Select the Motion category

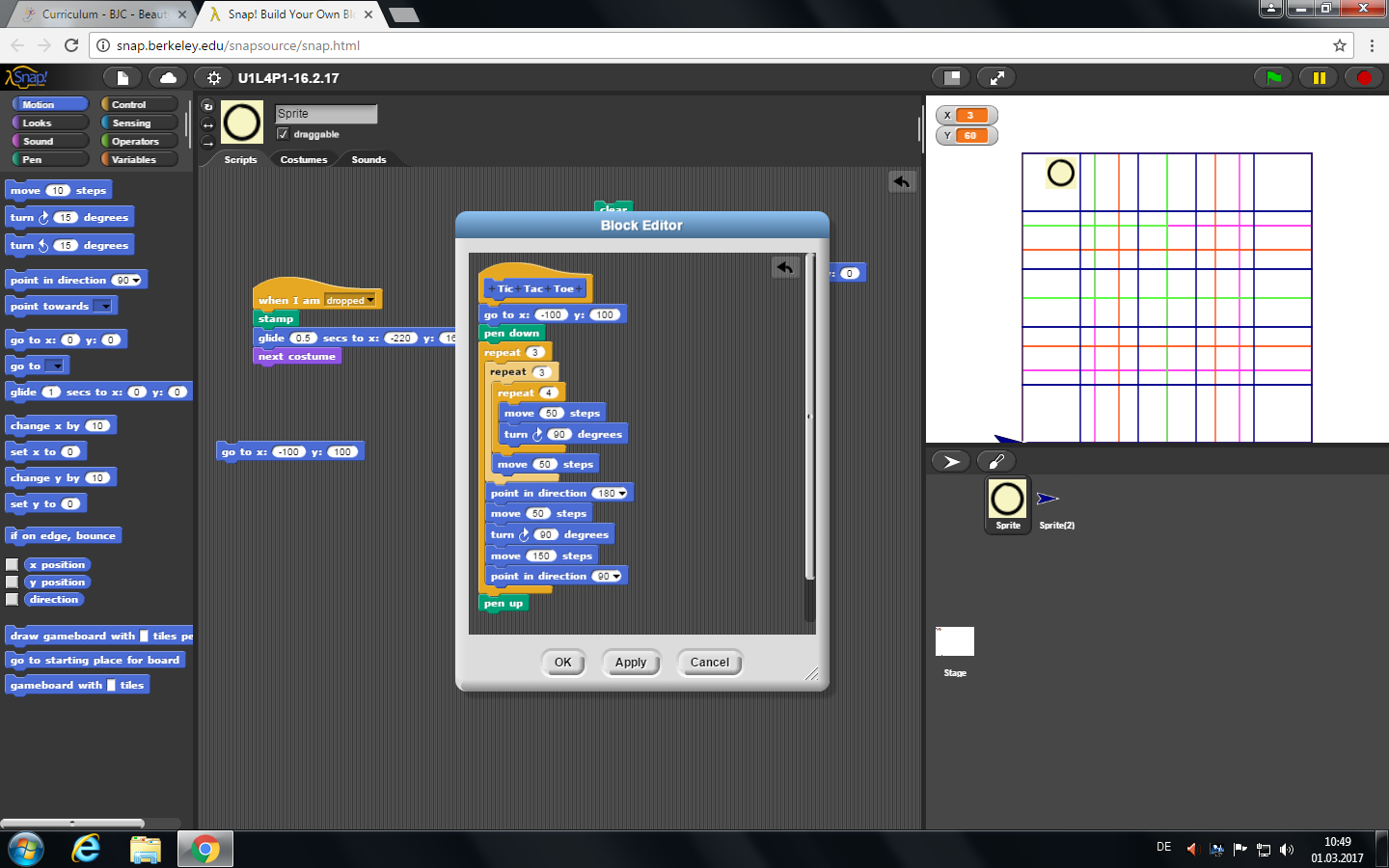(x=49, y=104)
